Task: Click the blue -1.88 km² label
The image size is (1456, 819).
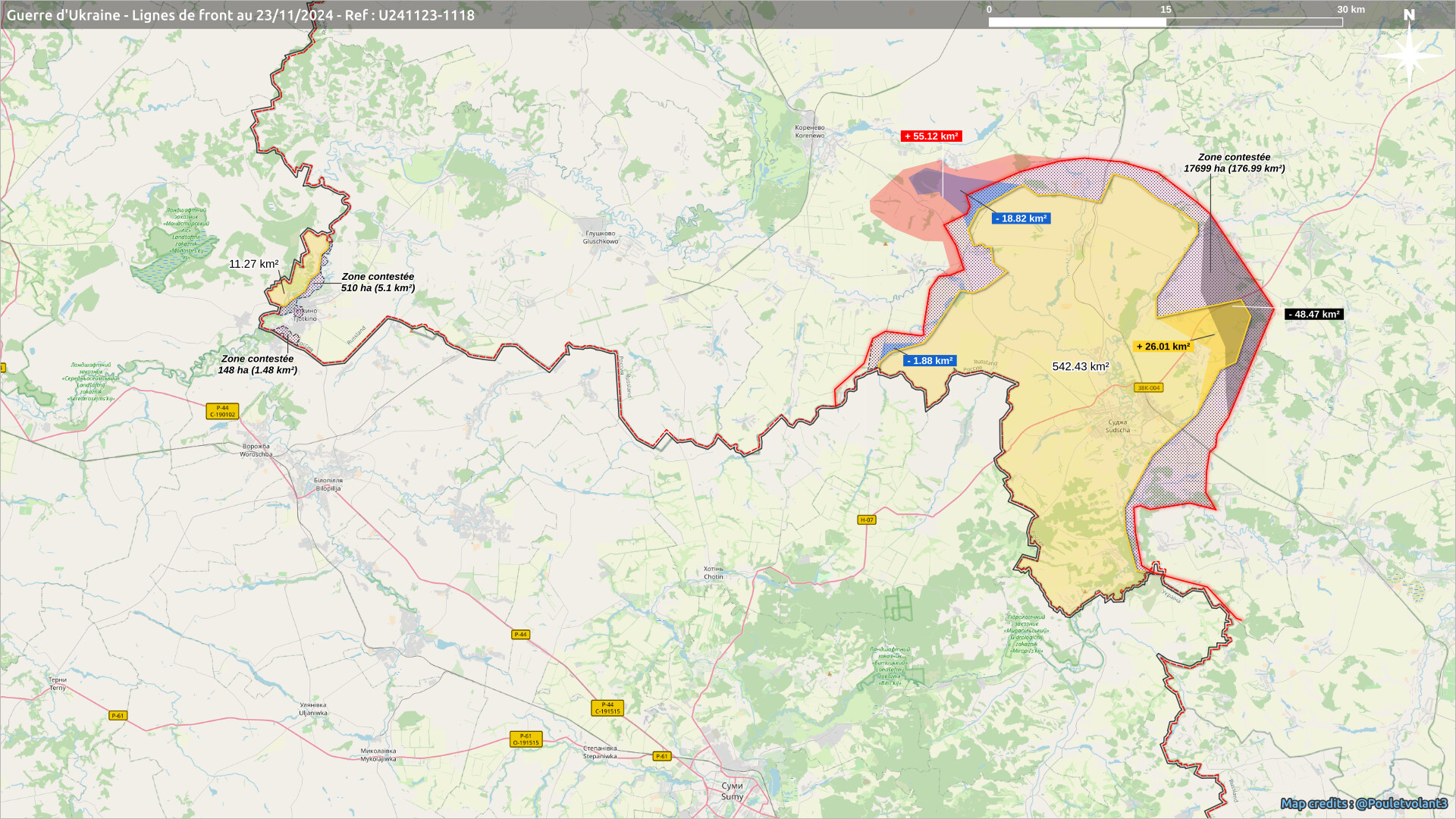Action: (929, 361)
